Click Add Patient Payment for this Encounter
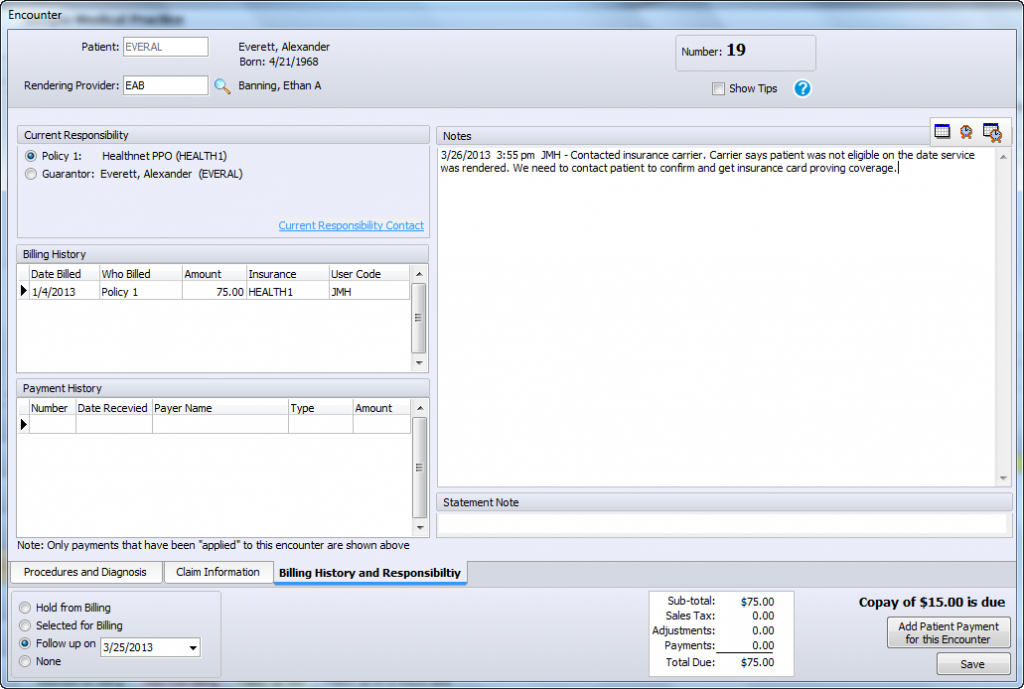 [x=948, y=631]
